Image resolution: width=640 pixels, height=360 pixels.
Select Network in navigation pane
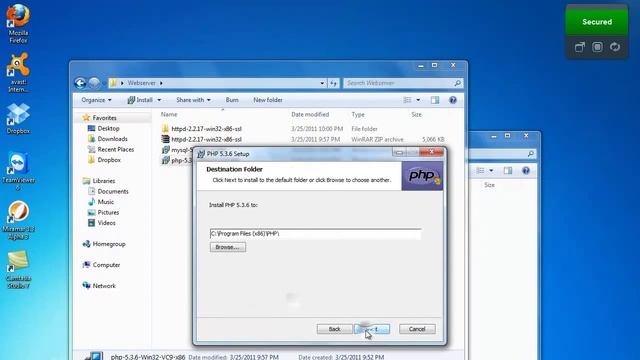tap(104, 286)
